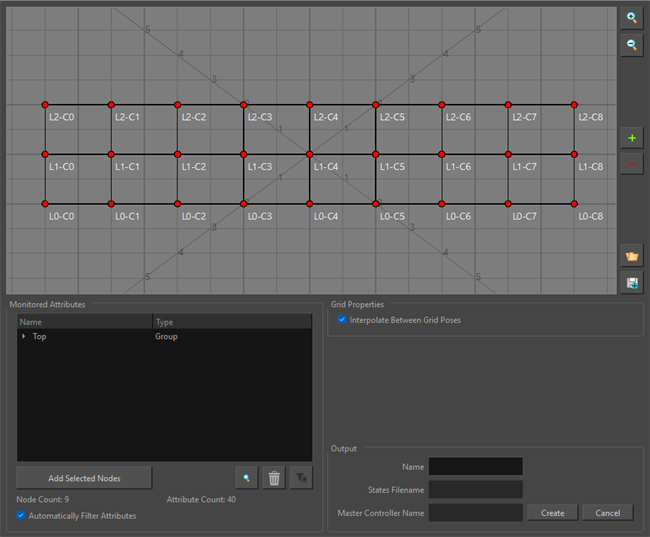Click the zoom out magnifier icon
The image size is (650, 537).
point(632,45)
